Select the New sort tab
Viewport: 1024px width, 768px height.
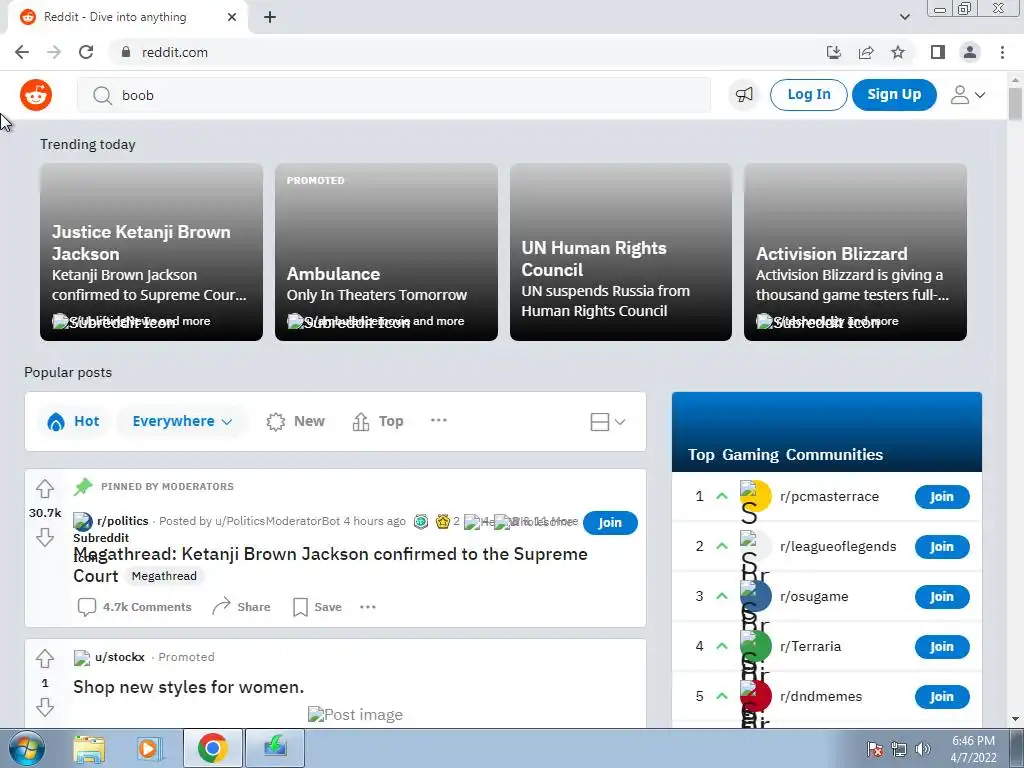[x=296, y=421]
